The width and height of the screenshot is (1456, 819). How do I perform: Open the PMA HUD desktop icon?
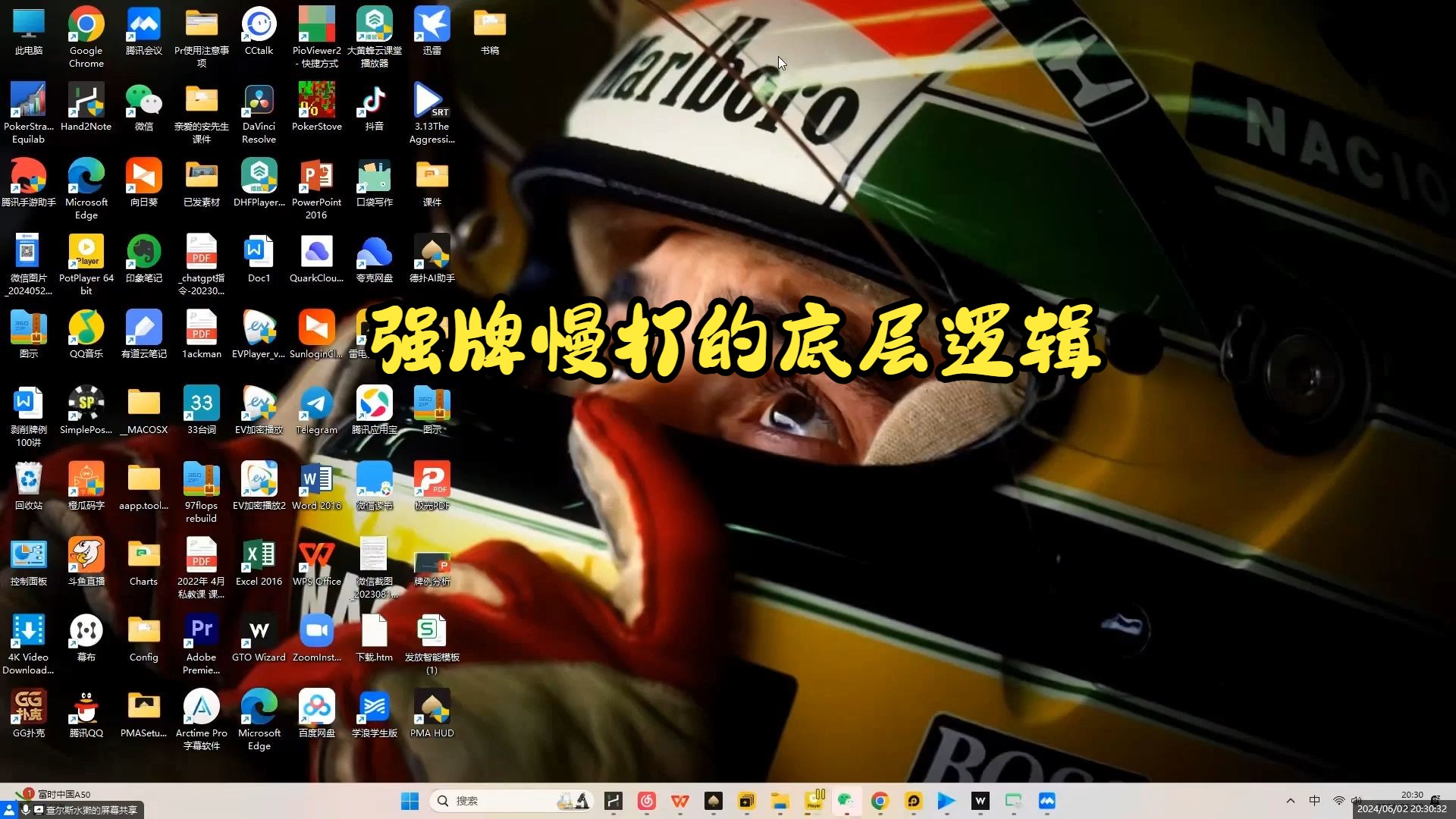click(x=431, y=714)
